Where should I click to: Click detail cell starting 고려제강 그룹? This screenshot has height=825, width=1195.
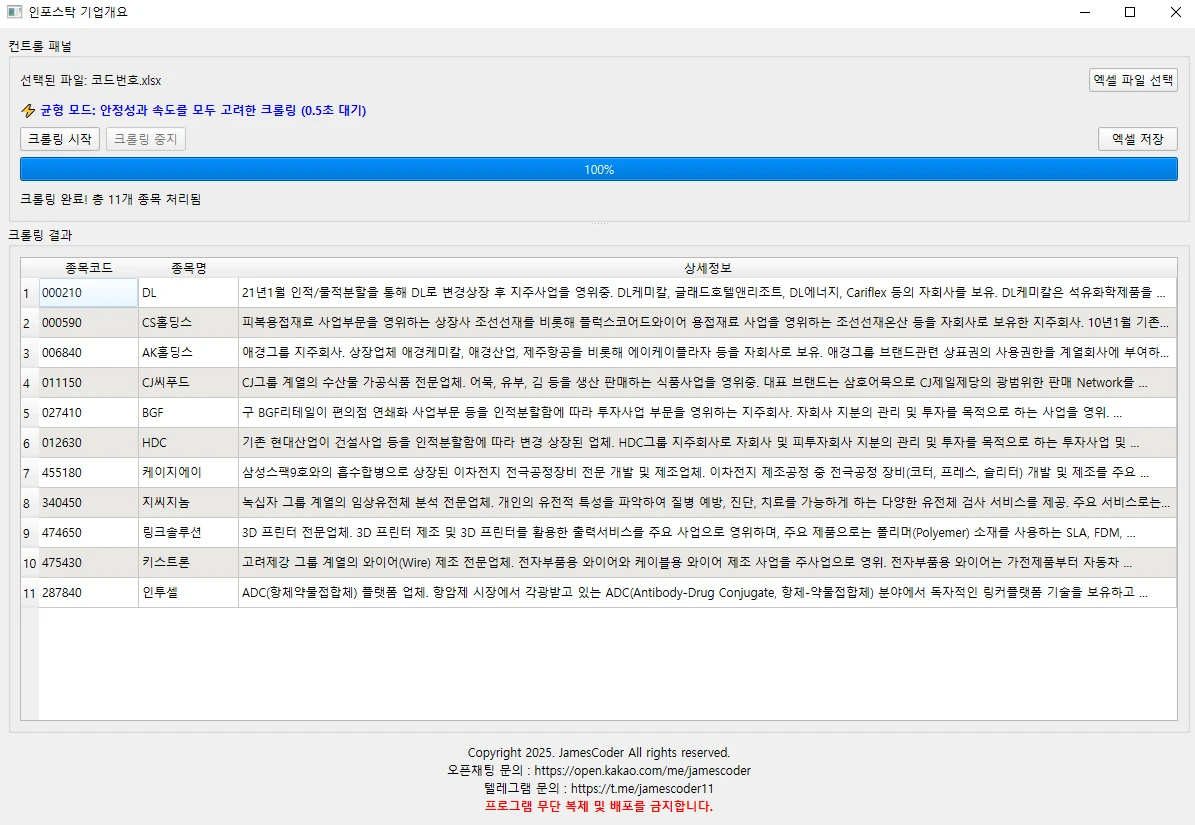(707, 562)
